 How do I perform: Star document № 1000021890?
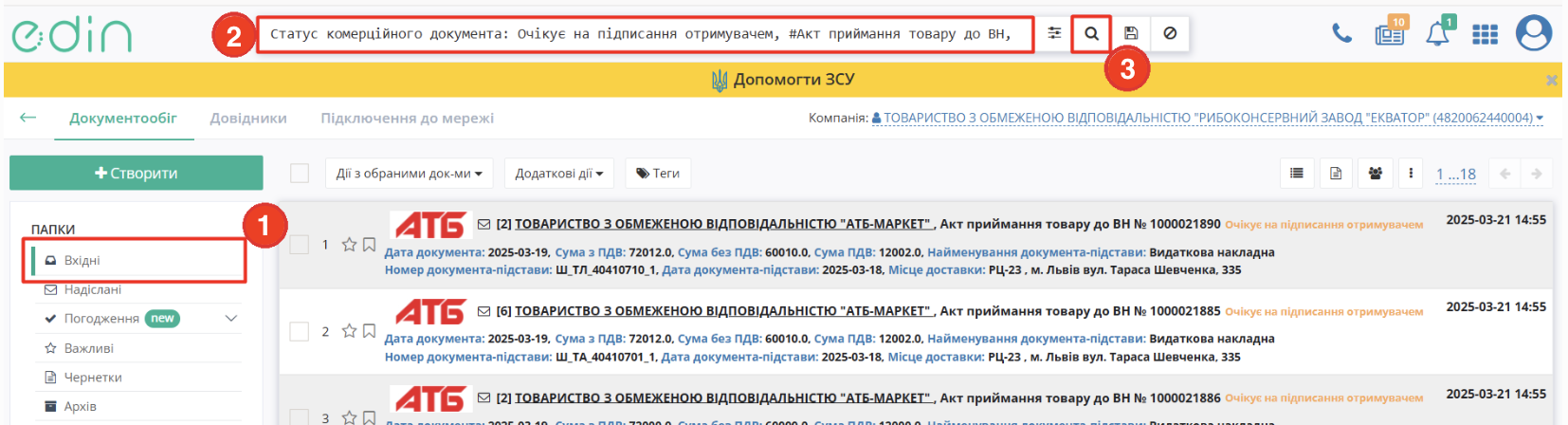pyautogui.click(x=349, y=245)
